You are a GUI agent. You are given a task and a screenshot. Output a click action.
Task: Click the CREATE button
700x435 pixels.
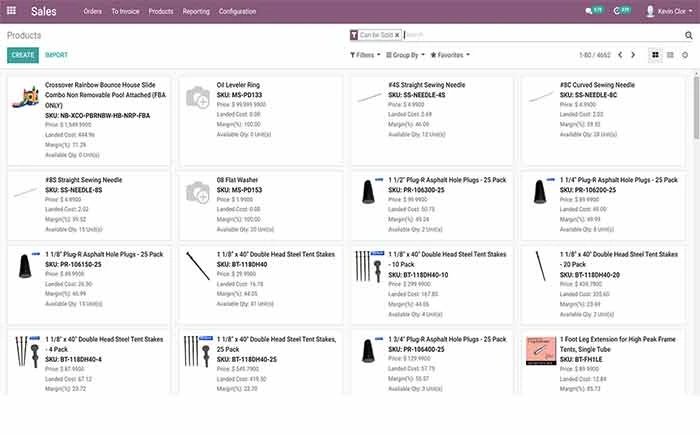click(23, 55)
